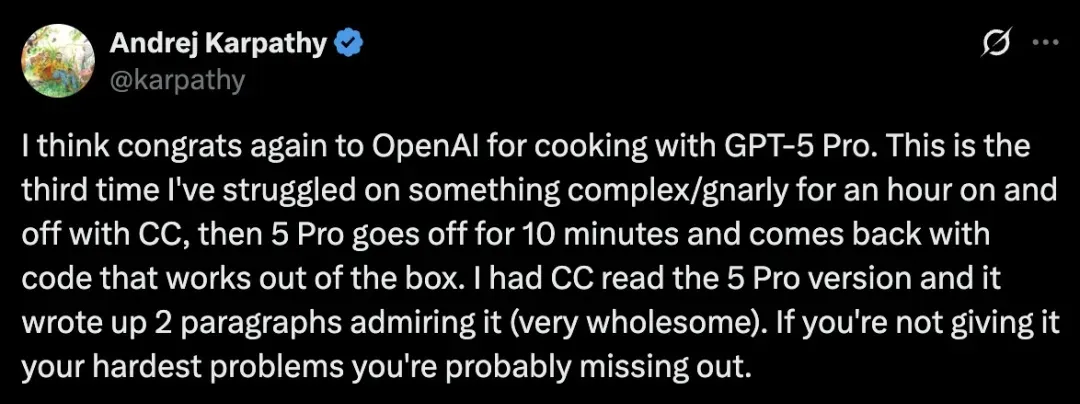The width and height of the screenshot is (1080, 404).
Task: Open Andrej Karpathy's profile avatar
Action: click(59, 63)
